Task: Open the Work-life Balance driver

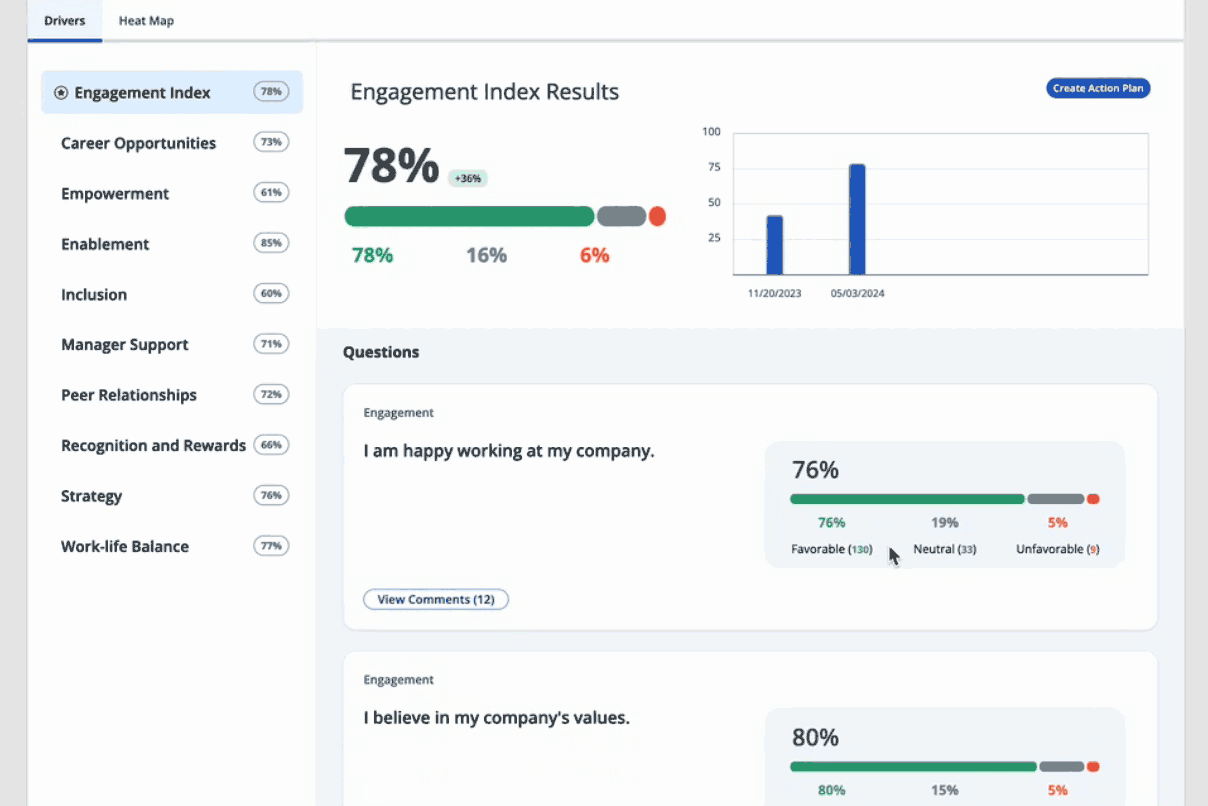Action: point(172,547)
